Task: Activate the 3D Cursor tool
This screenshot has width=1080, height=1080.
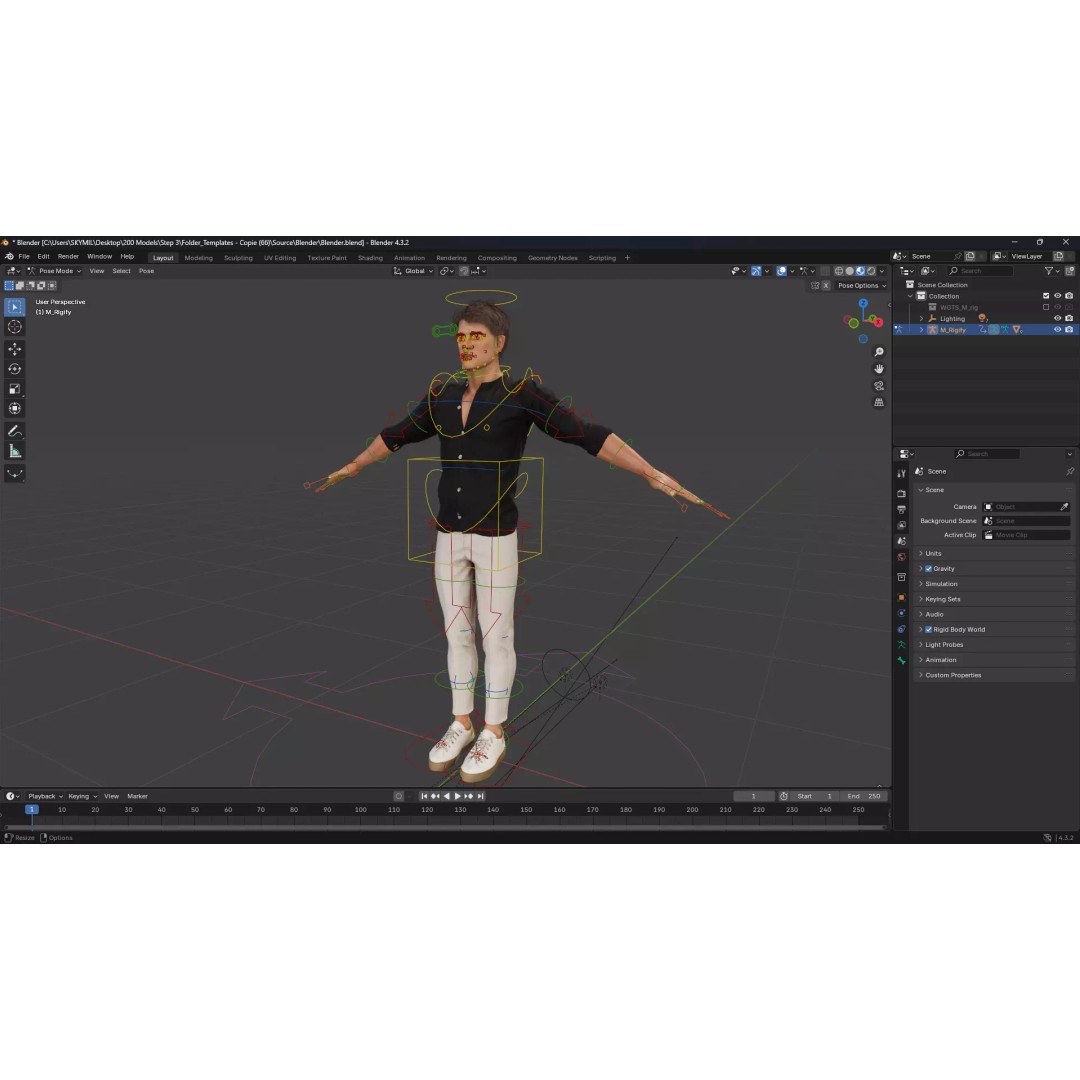Action: click(14, 327)
